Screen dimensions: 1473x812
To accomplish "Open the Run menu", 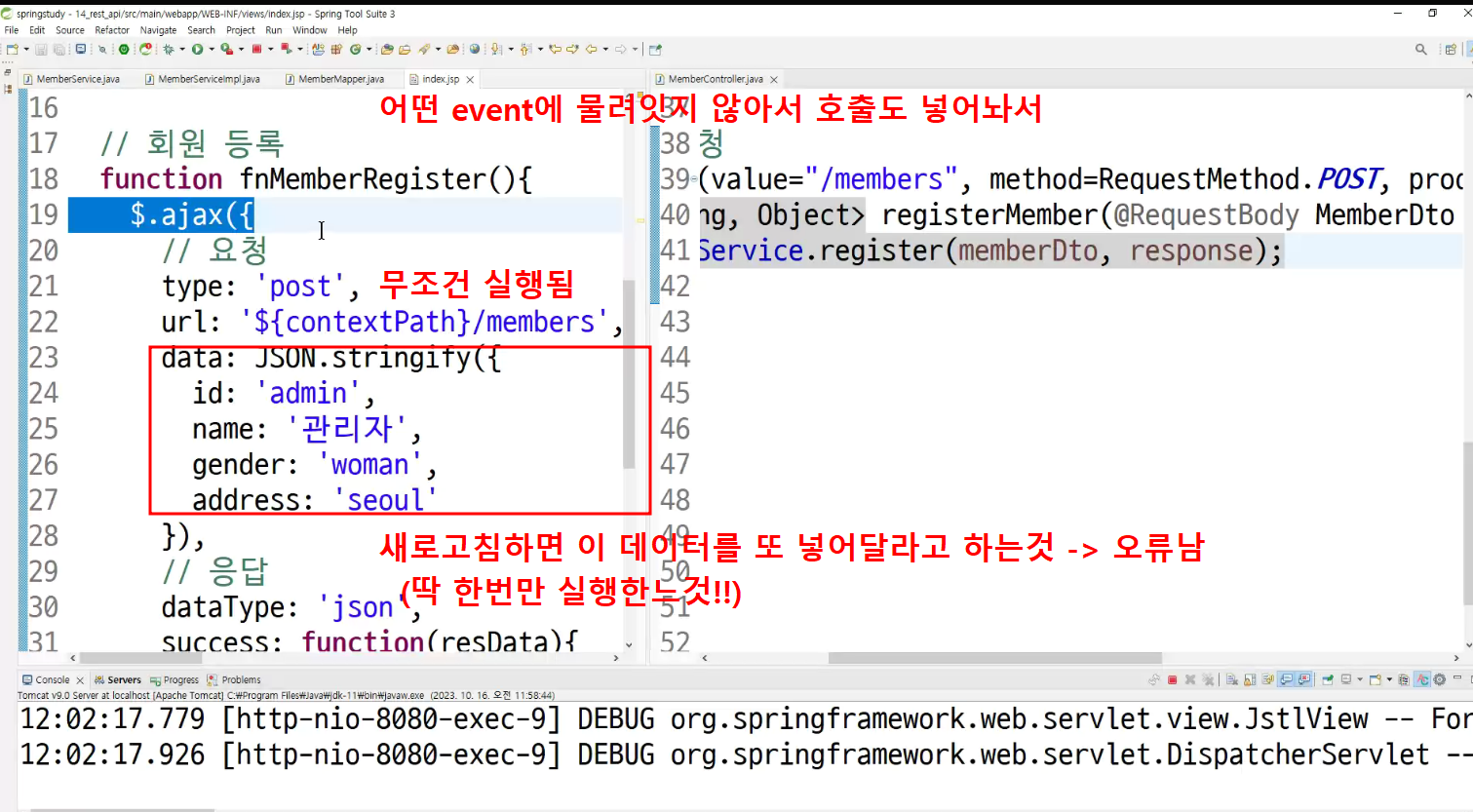I will point(274,30).
